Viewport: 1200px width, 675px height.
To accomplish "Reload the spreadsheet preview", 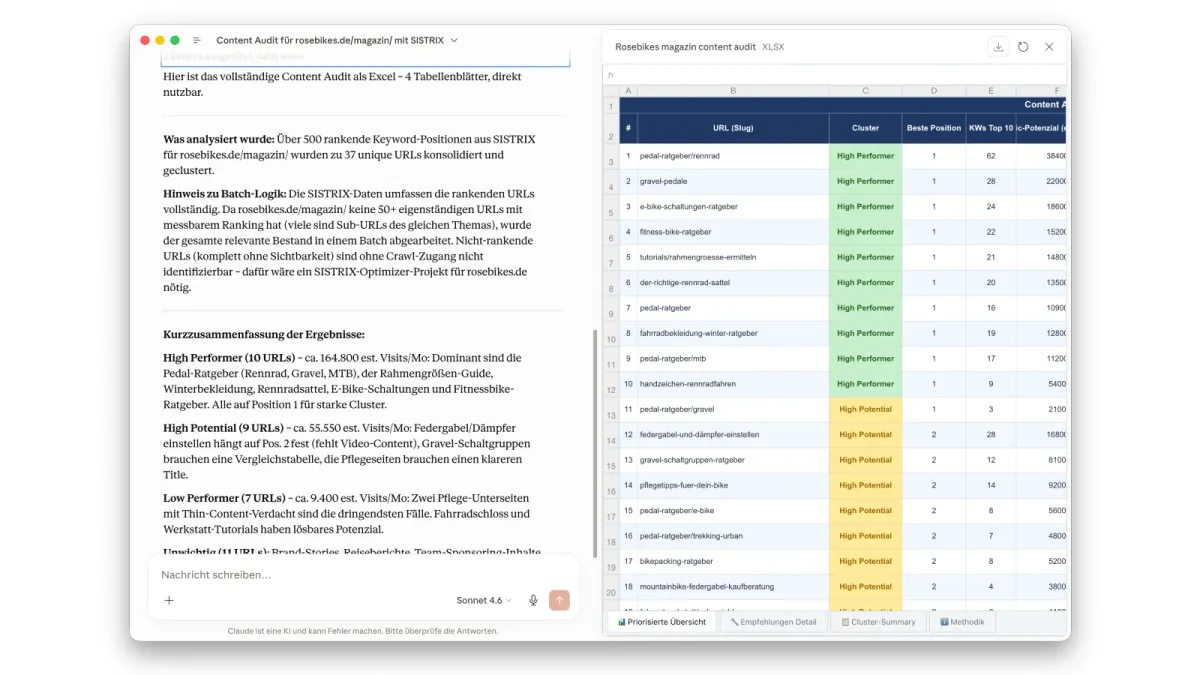I will click(x=1023, y=47).
